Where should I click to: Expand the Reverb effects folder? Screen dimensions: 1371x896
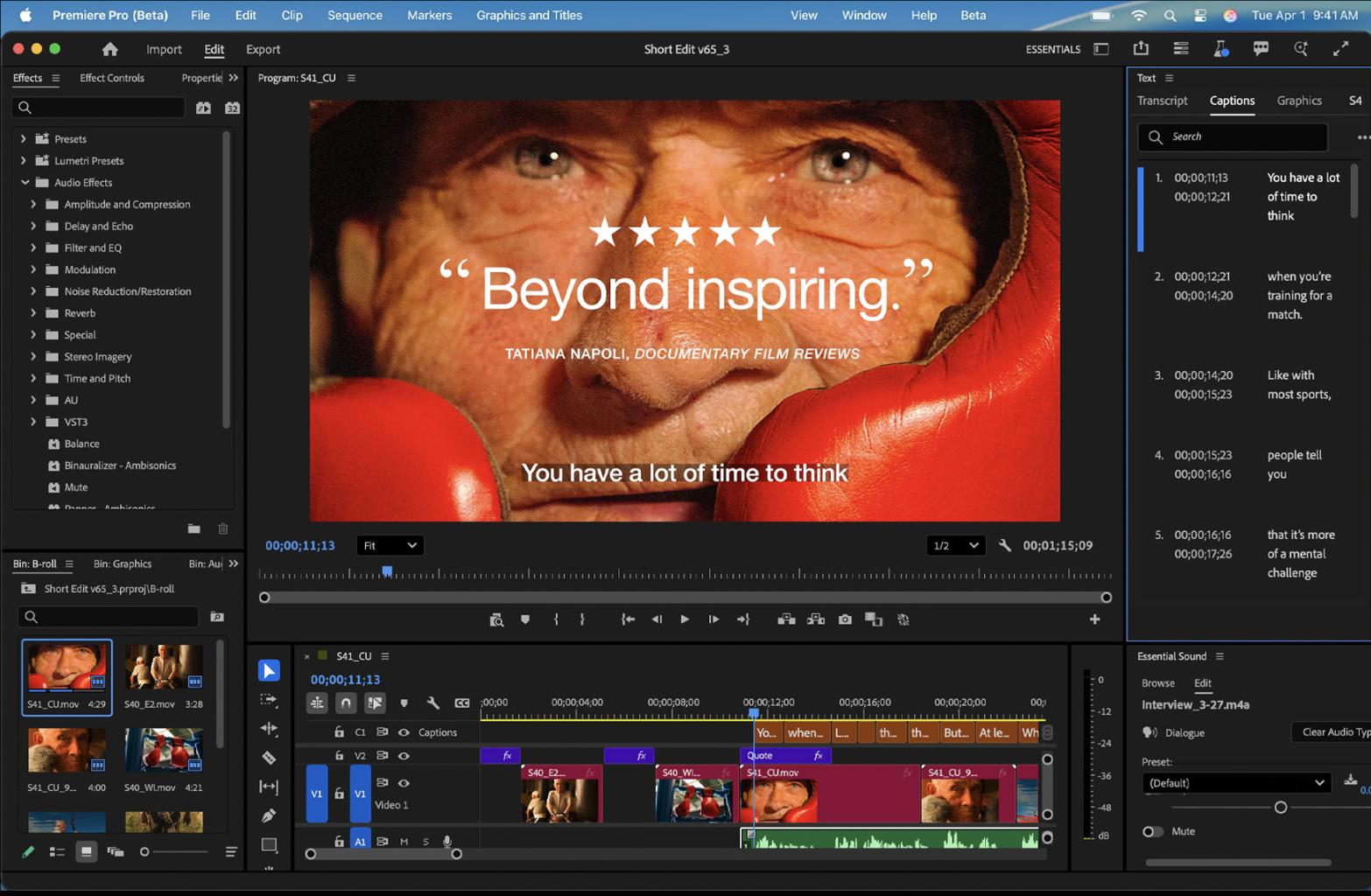(33, 313)
